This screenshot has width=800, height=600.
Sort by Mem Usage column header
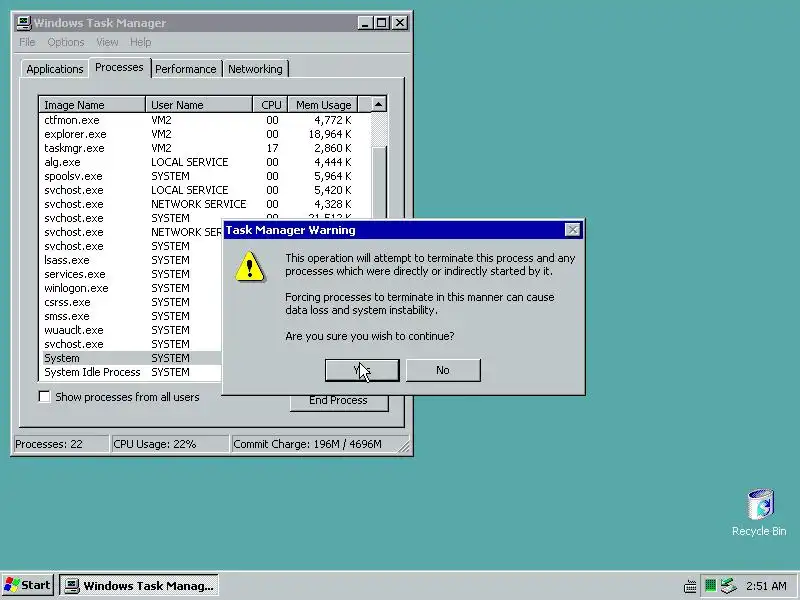[x=323, y=105]
